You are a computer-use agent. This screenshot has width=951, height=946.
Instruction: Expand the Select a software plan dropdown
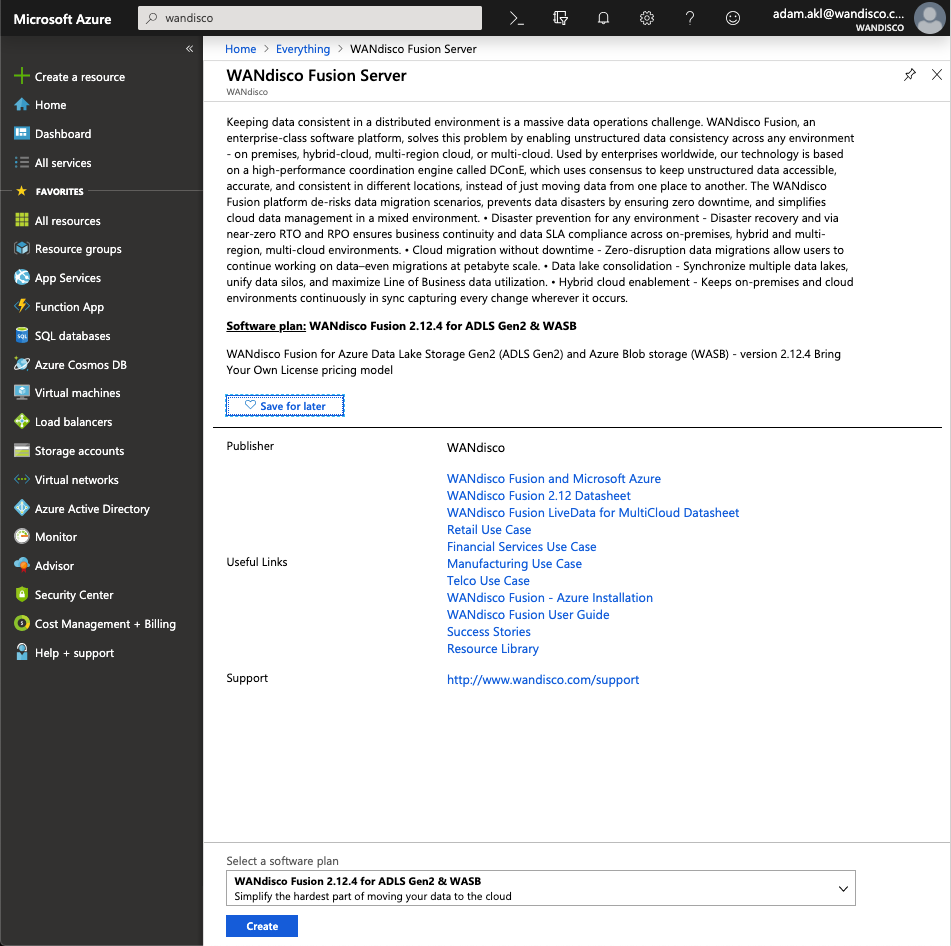point(540,888)
